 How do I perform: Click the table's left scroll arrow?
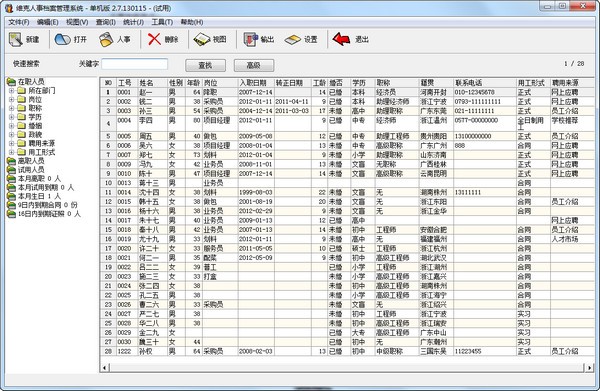104,368
